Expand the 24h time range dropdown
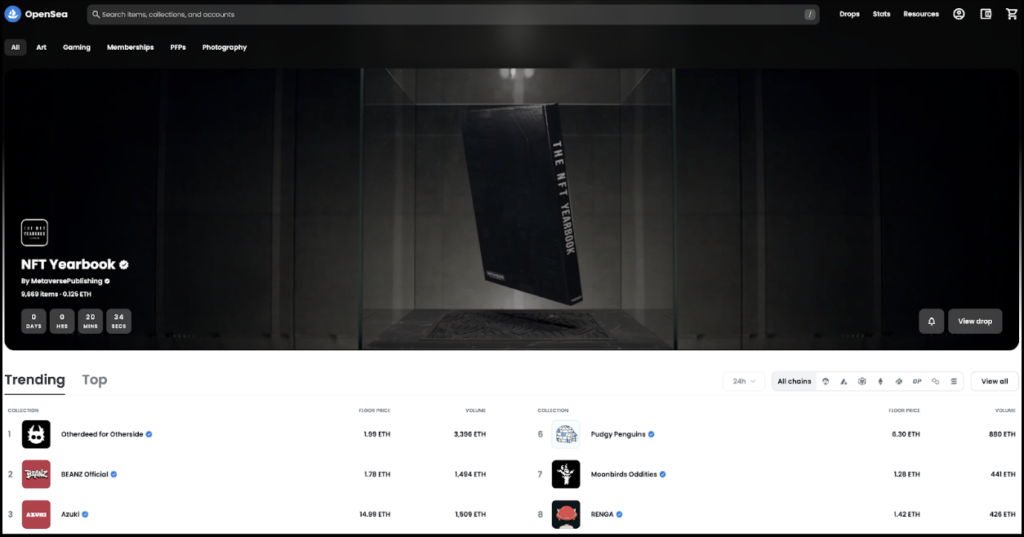Image resolution: width=1024 pixels, height=537 pixels. (743, 381)
